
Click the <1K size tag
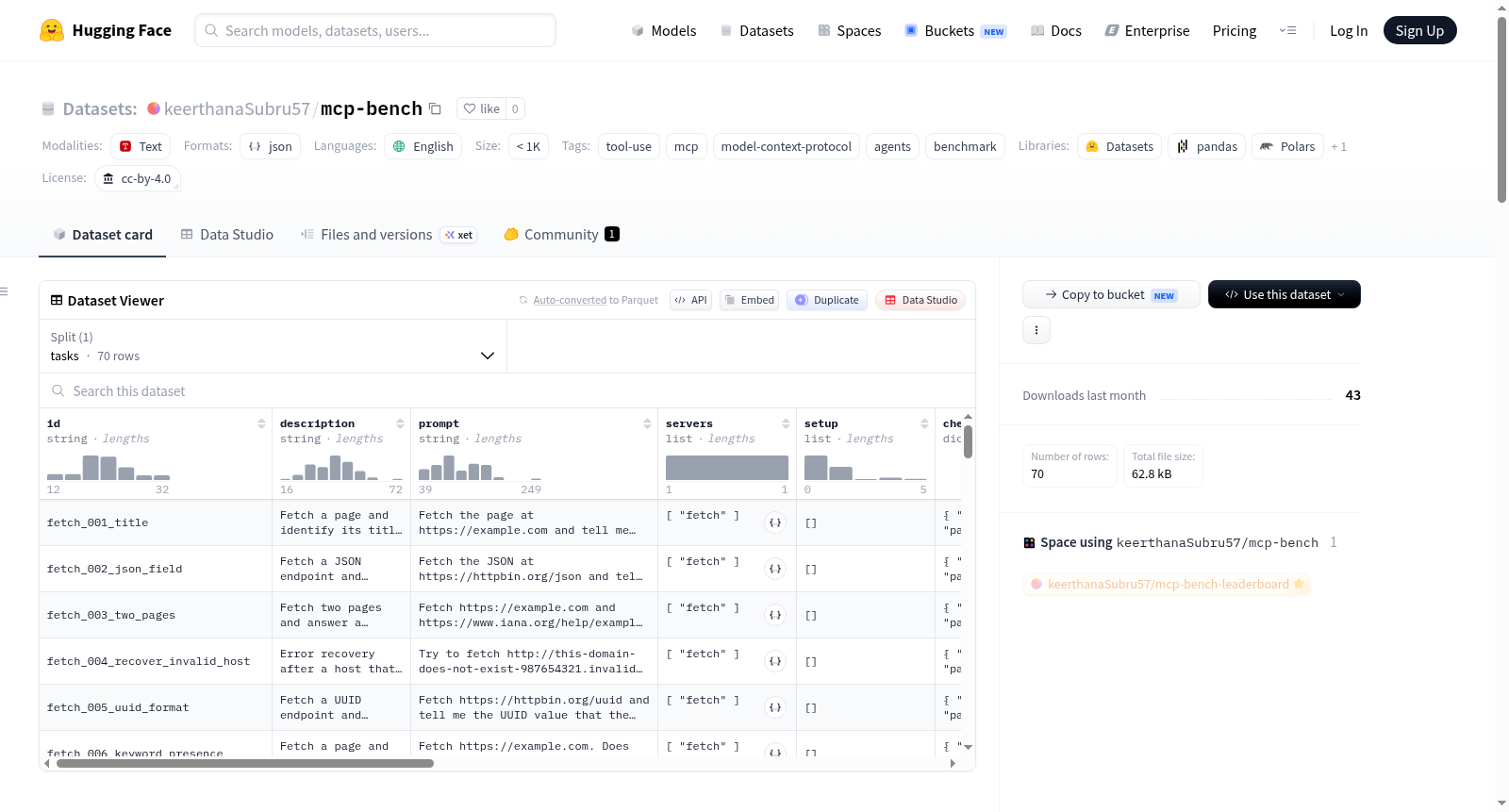click(528, 146)
